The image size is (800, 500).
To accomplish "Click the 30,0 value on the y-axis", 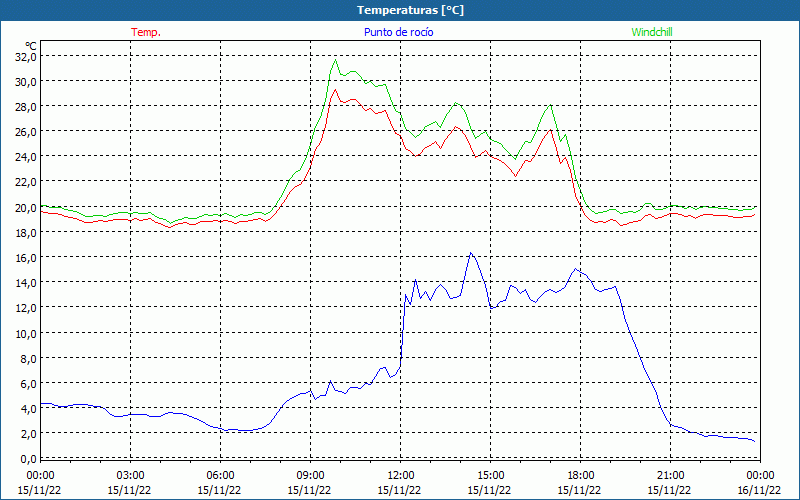I will tap(26, 82).
